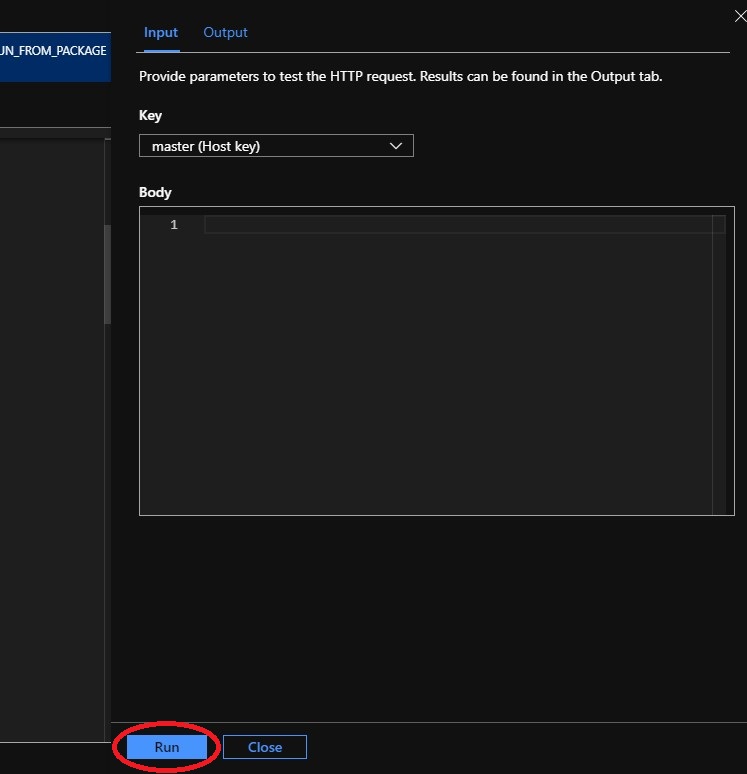Image resolution: width=747 pixels, height=774 pixels.
Task: Select the RUN_FROM_PACKAGE setting row
Action: click(55, 57)
